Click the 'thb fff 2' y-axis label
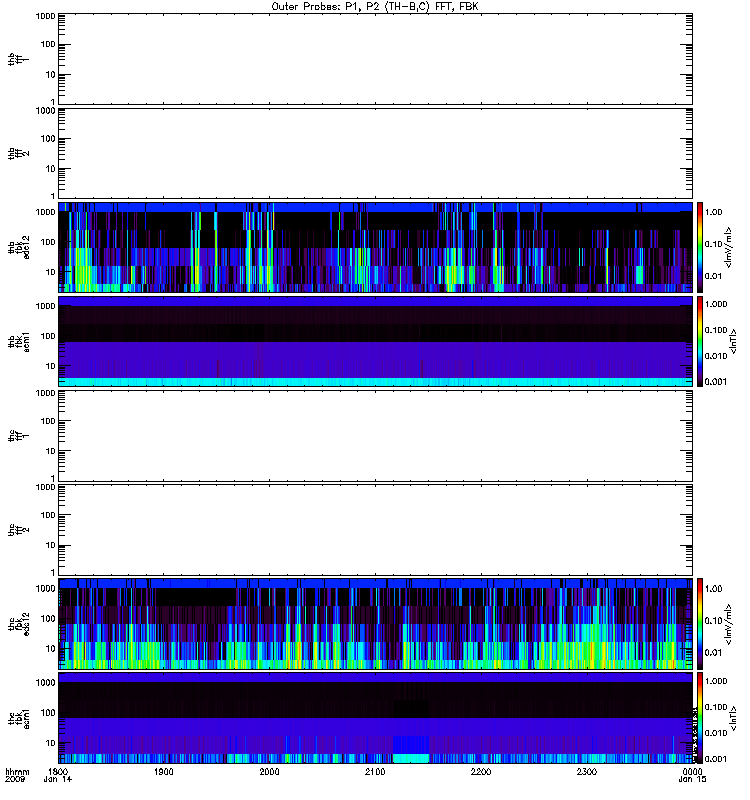The width and height of the screenshot is (750, 800). pyautogui.click(x=18, y=153)
